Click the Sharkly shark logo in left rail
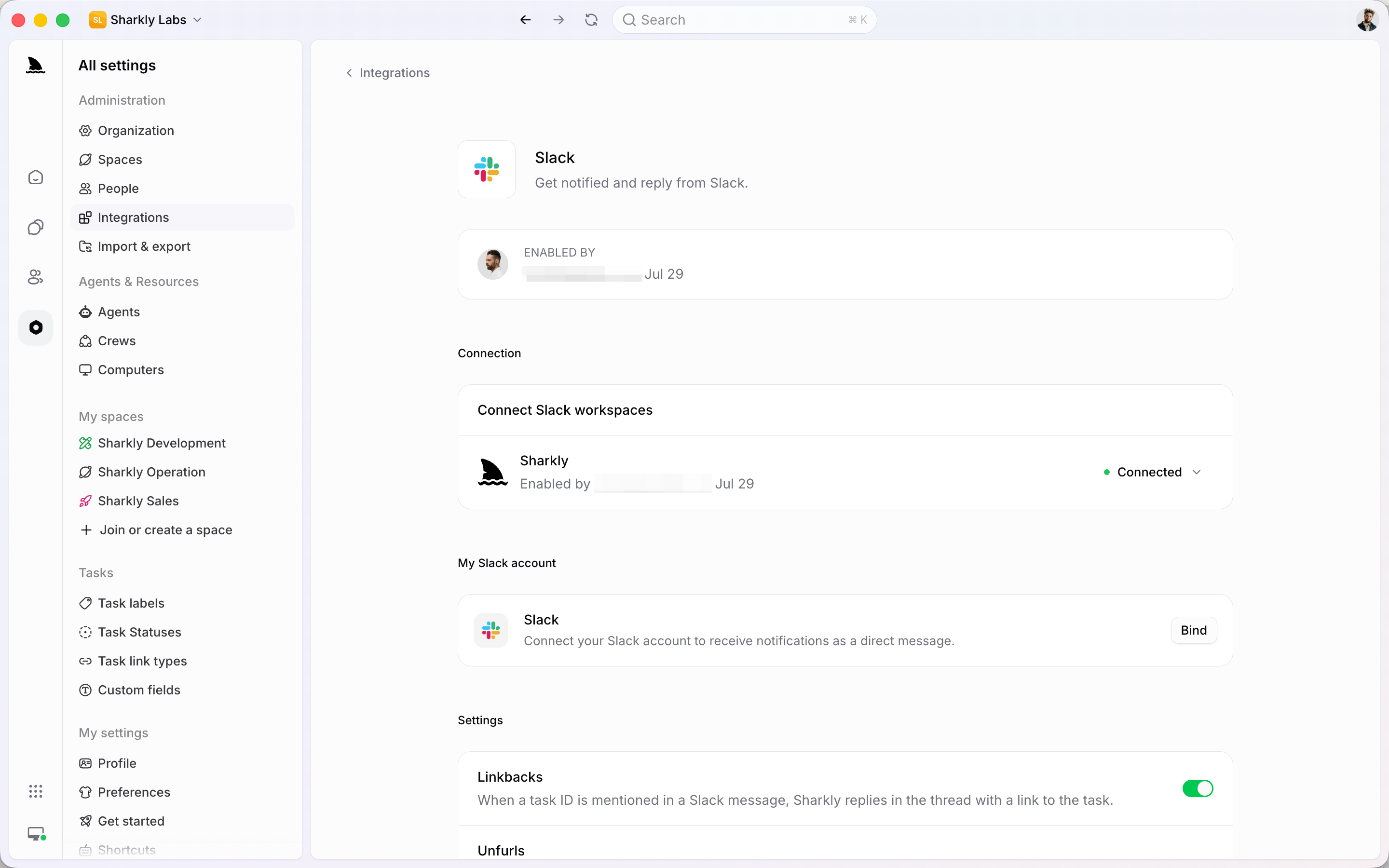 [x=36, y=66]
